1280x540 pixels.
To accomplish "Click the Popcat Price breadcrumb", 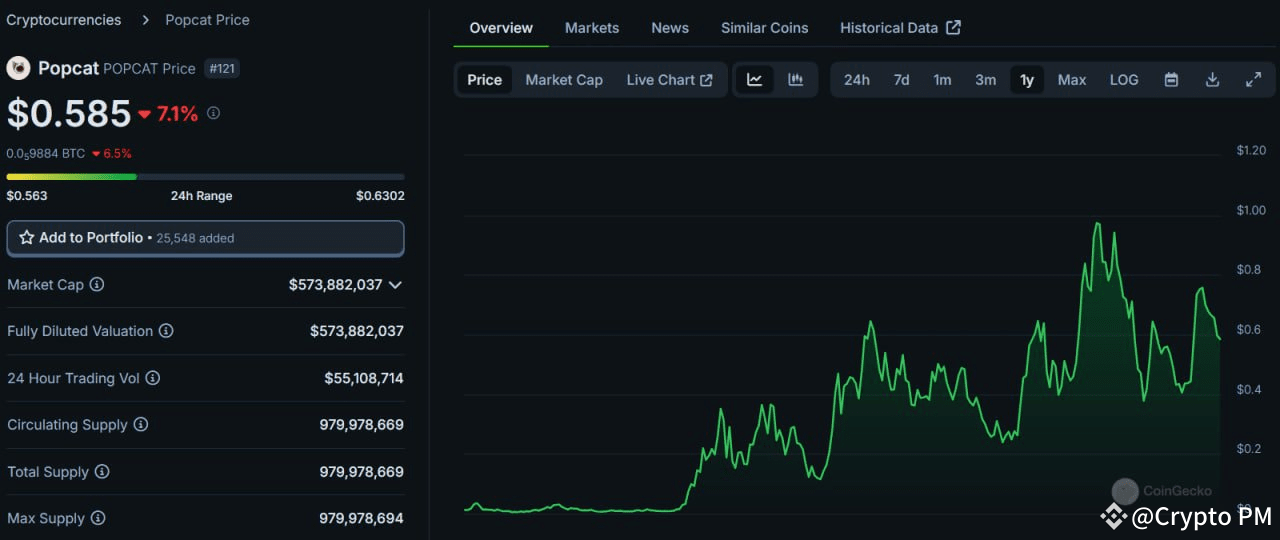I will (208, 20).
